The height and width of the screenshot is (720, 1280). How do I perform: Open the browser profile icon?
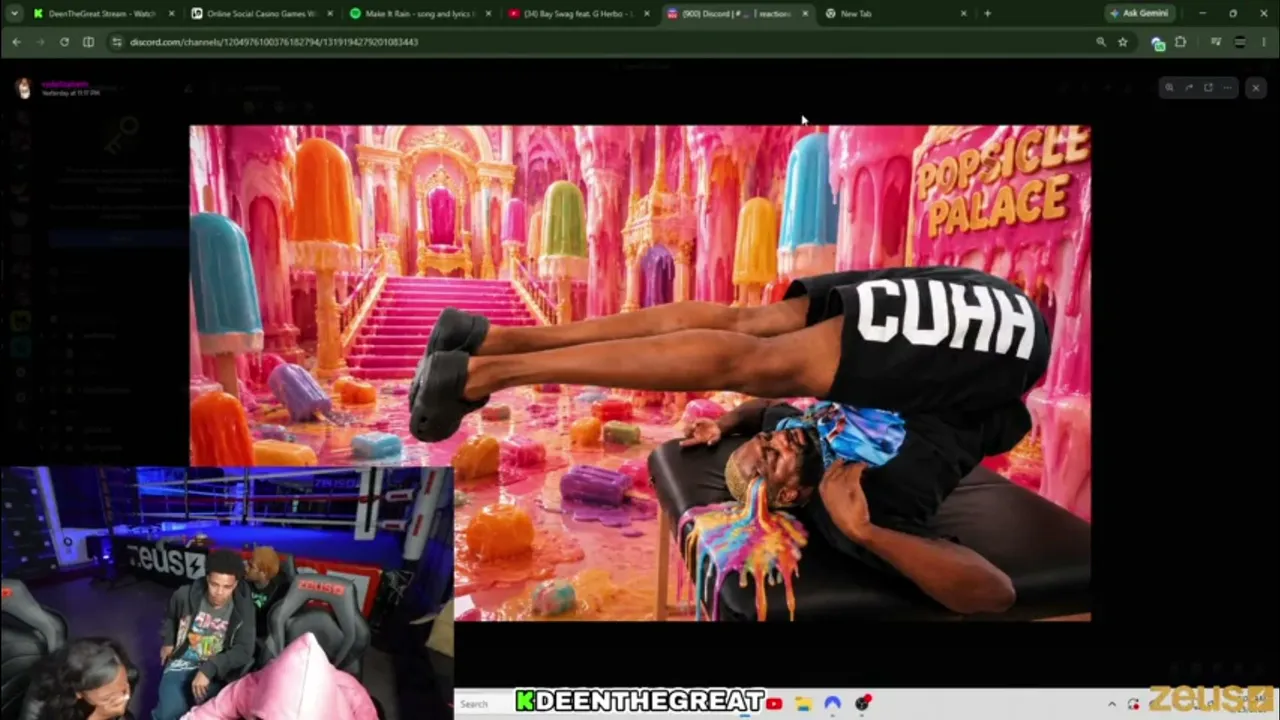1240,42
